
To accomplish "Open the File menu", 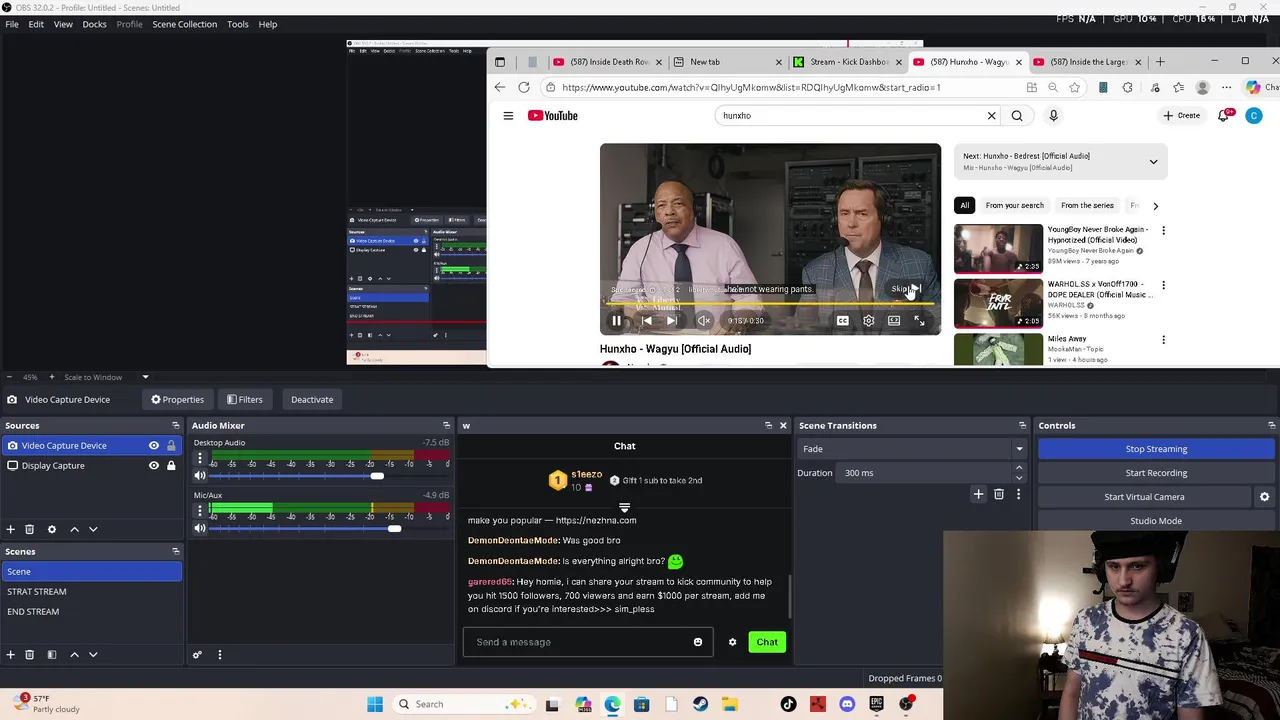I will pos(12,24).
